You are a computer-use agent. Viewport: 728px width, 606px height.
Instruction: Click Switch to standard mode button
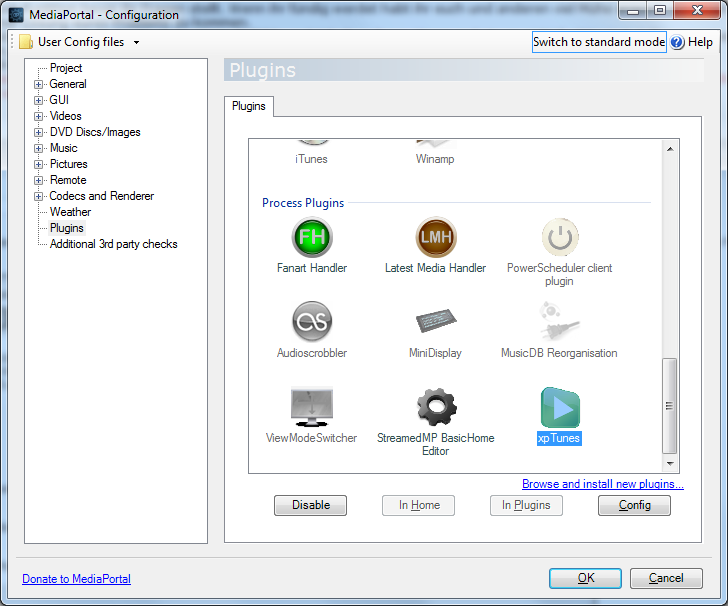599,42
